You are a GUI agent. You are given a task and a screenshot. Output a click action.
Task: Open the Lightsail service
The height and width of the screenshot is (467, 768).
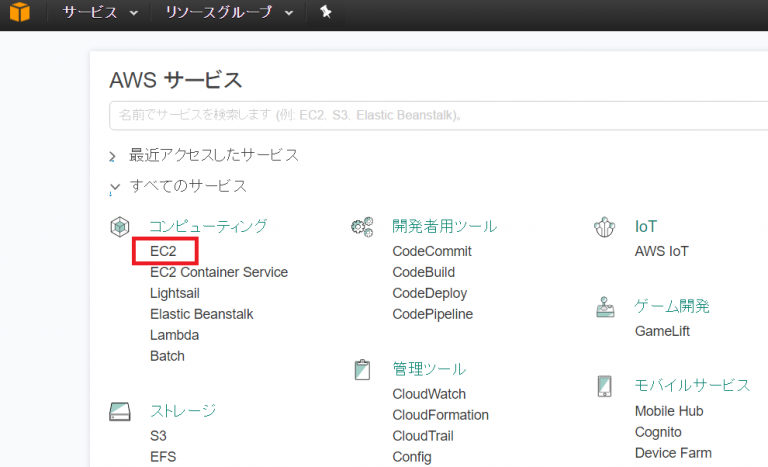pos(175,293)
